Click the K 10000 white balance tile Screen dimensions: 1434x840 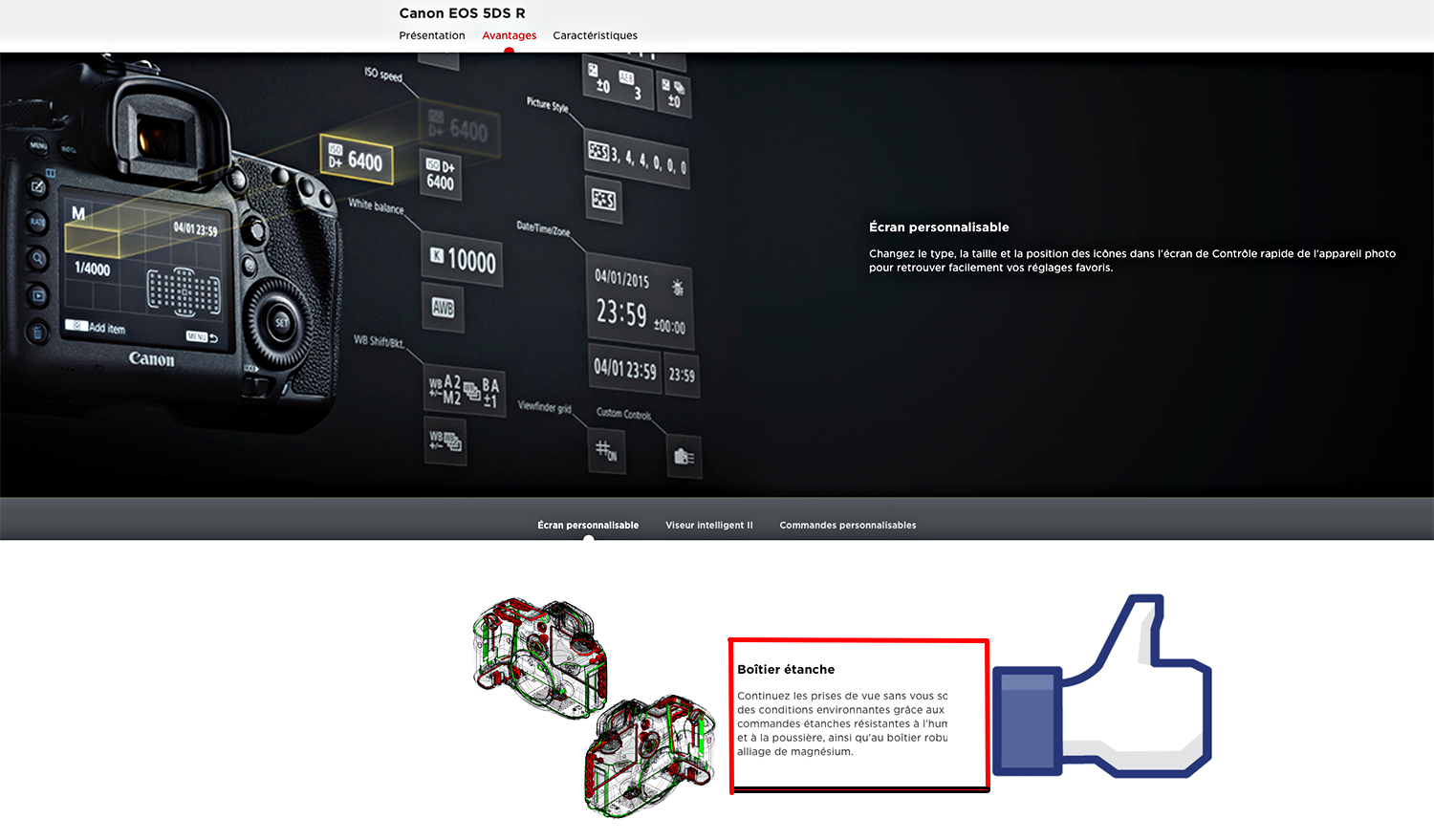coord(463,260)
